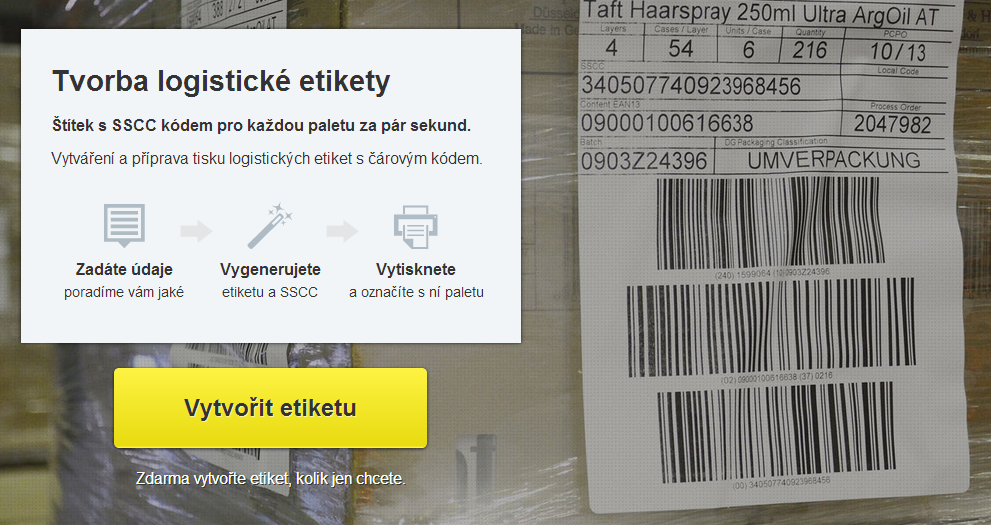Click the text 'poradíme vám jaké'
The image size is (991, 525).
(124, 293)
